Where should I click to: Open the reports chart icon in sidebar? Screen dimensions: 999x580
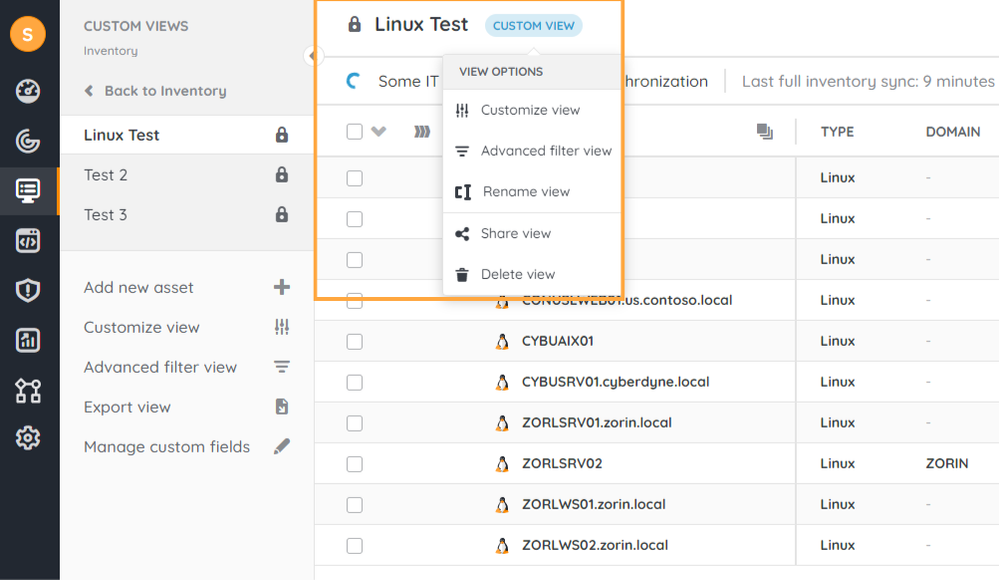pyautogui.click(x=28, y=340)
